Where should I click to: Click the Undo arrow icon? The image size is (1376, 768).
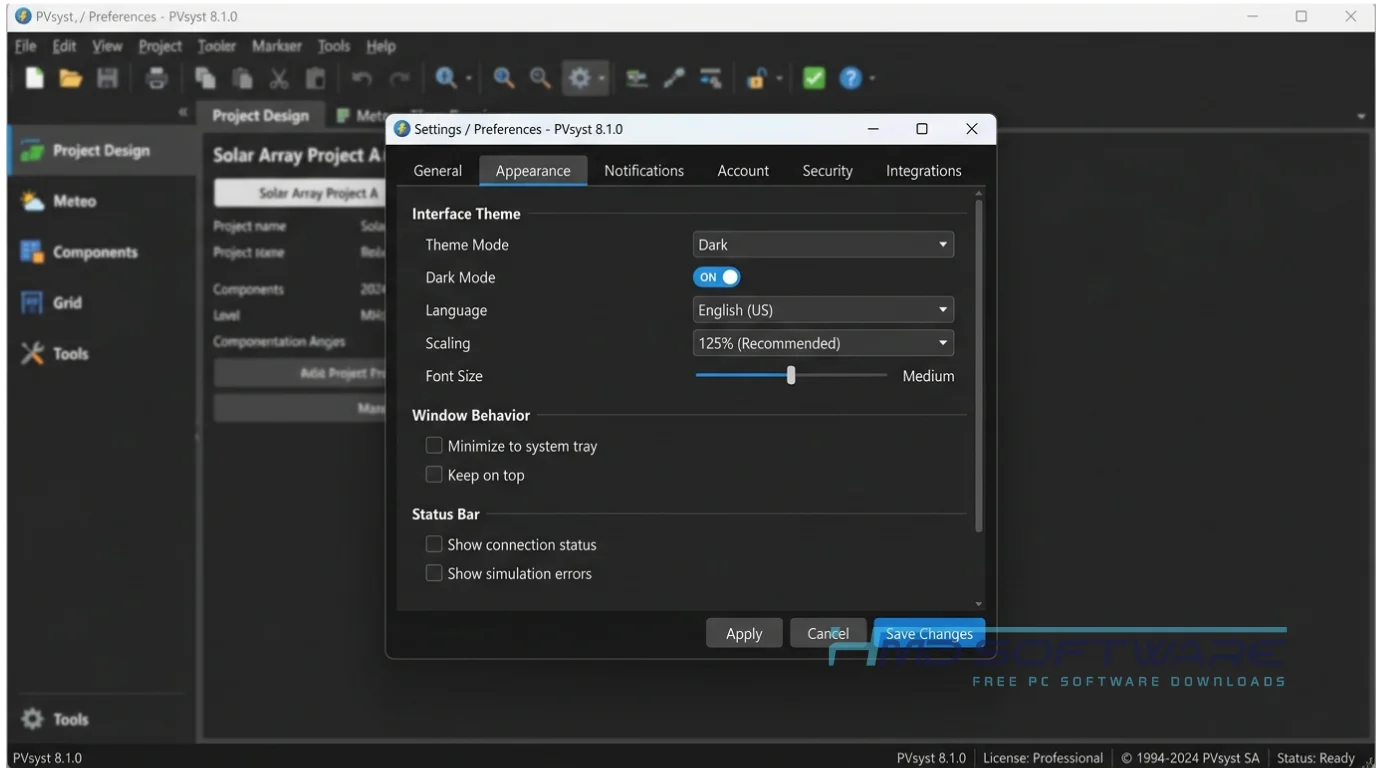point(362,78)
